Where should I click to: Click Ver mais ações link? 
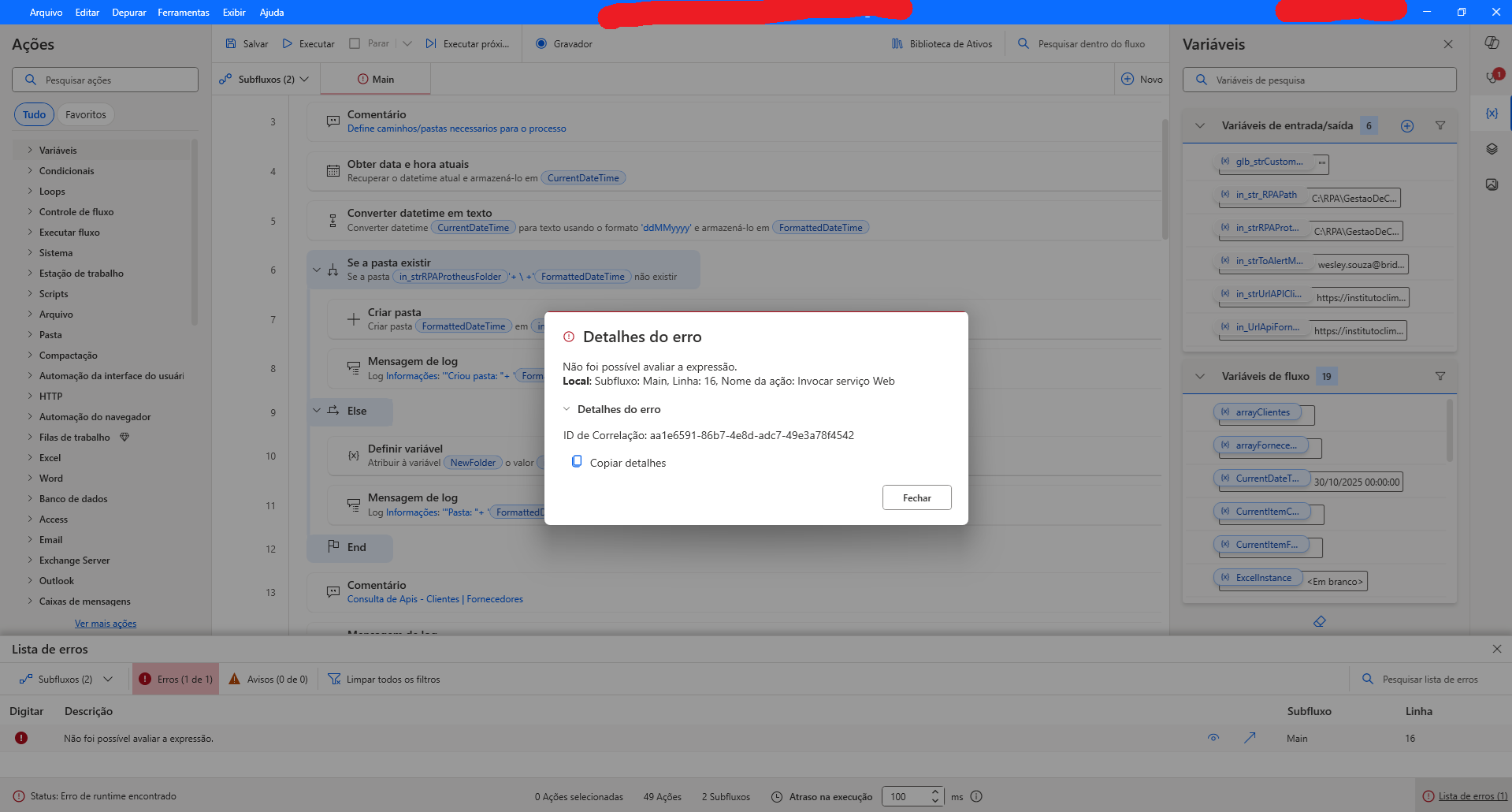pos(106,623)
